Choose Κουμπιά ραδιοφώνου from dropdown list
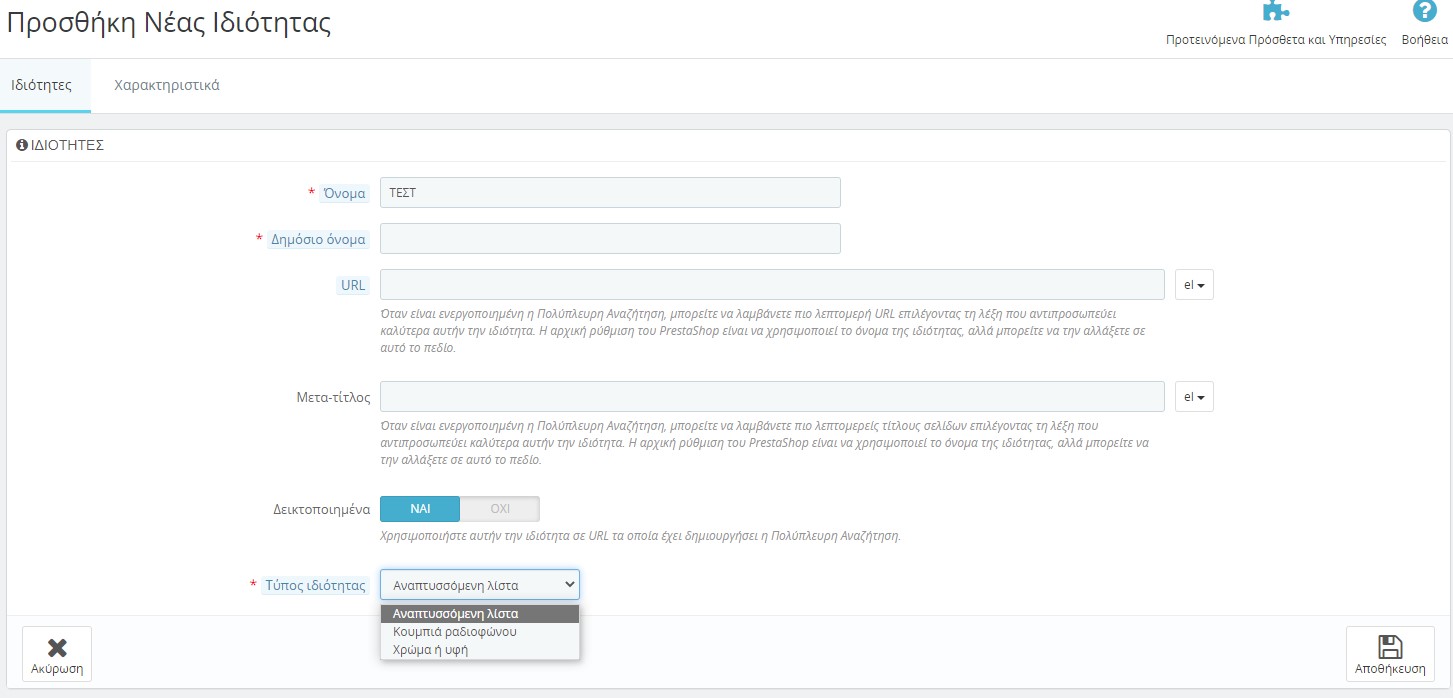Screen dimensions: 1453x698 (x=455, y=632)
